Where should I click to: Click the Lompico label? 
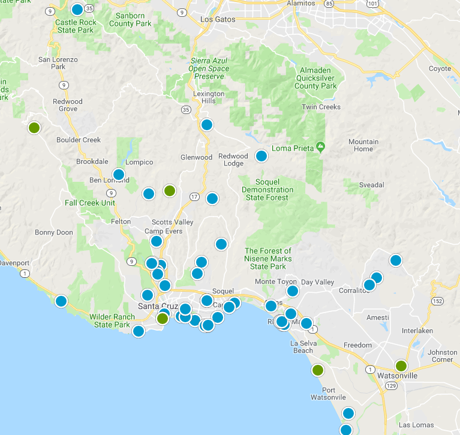point(139,162)
